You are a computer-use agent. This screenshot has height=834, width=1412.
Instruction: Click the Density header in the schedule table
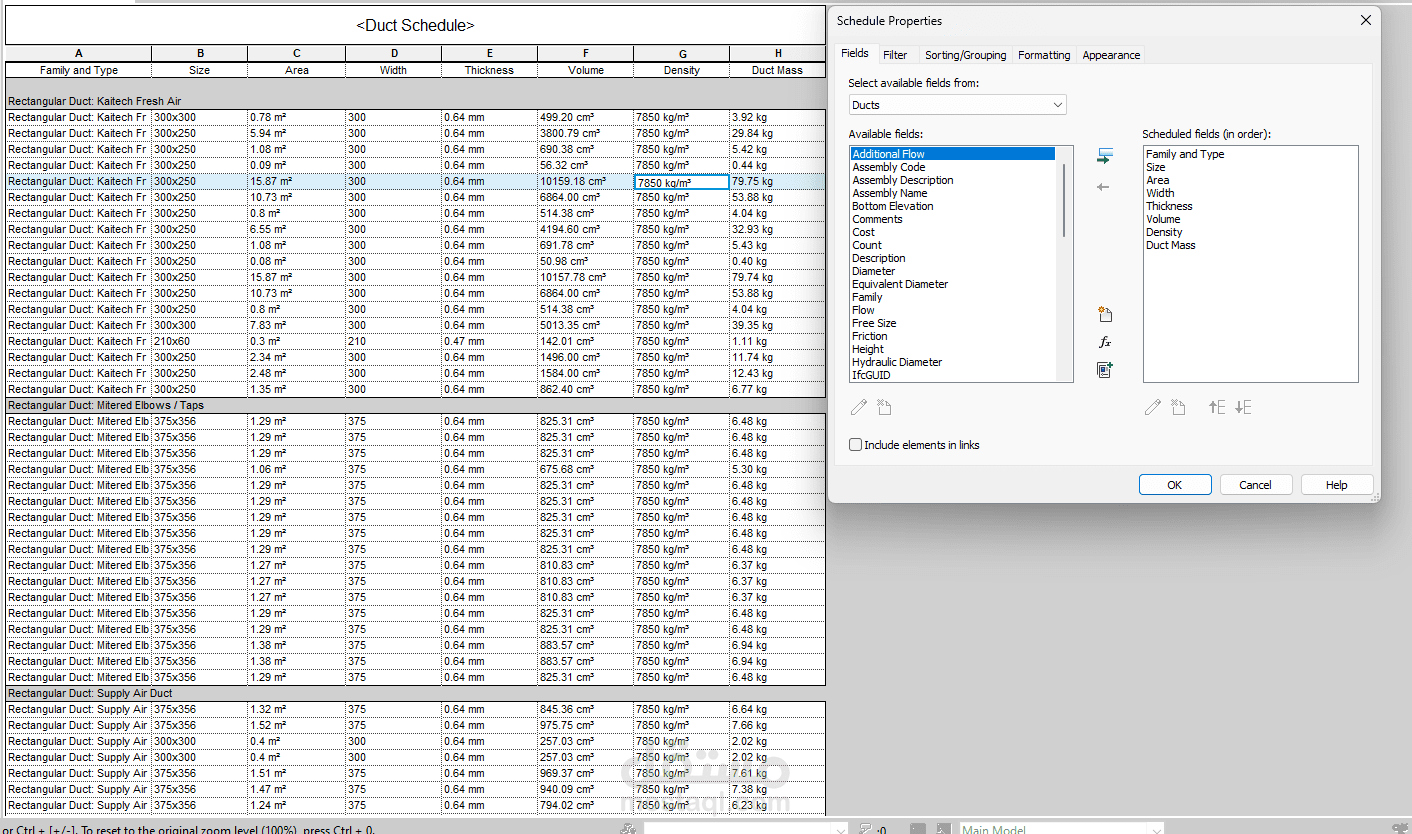click(x=682, y=70)
